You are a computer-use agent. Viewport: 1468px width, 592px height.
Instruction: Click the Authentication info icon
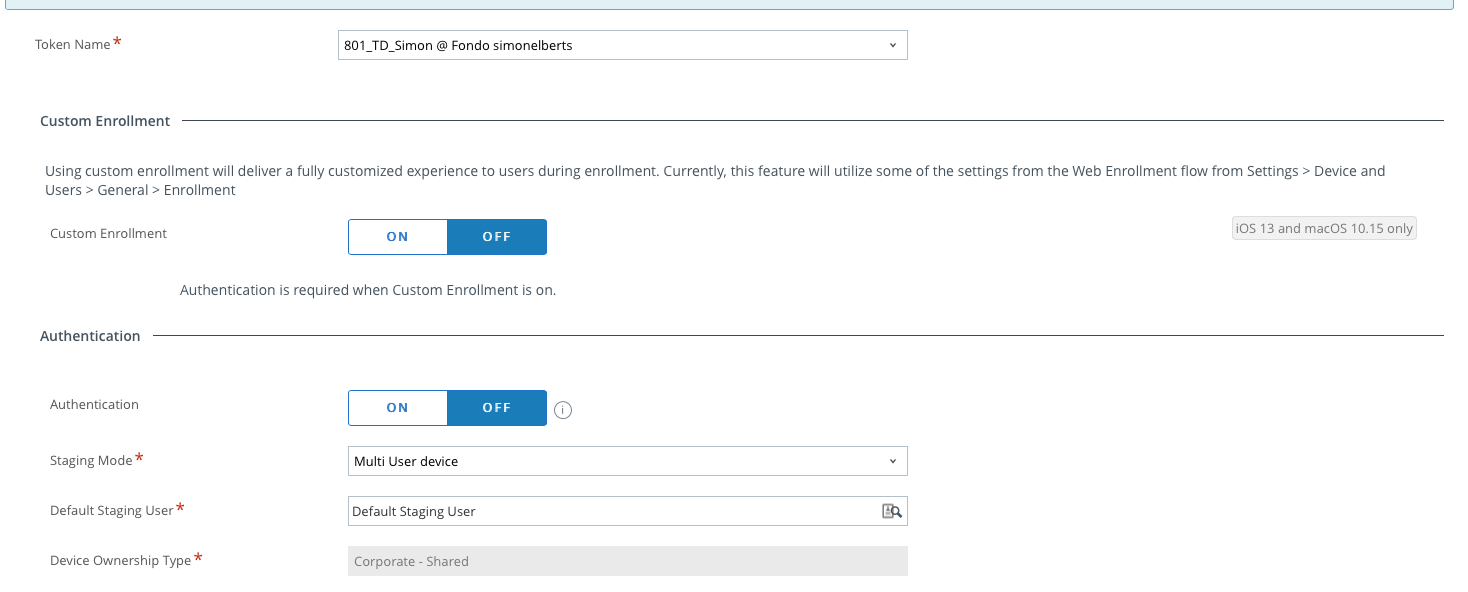(x=563, y=410)
